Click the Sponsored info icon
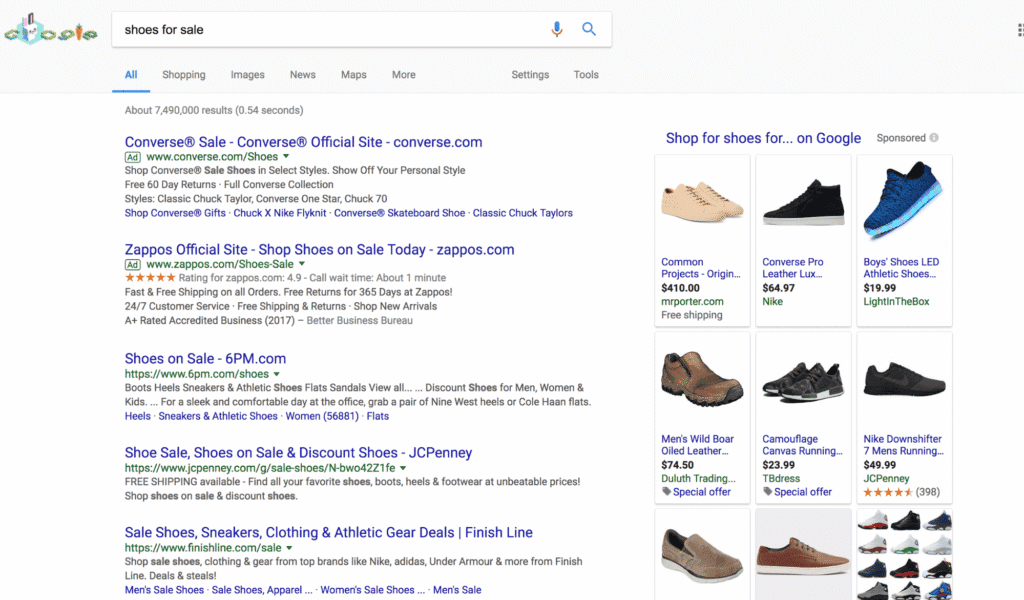1024x600 pixels. [934, 138]
